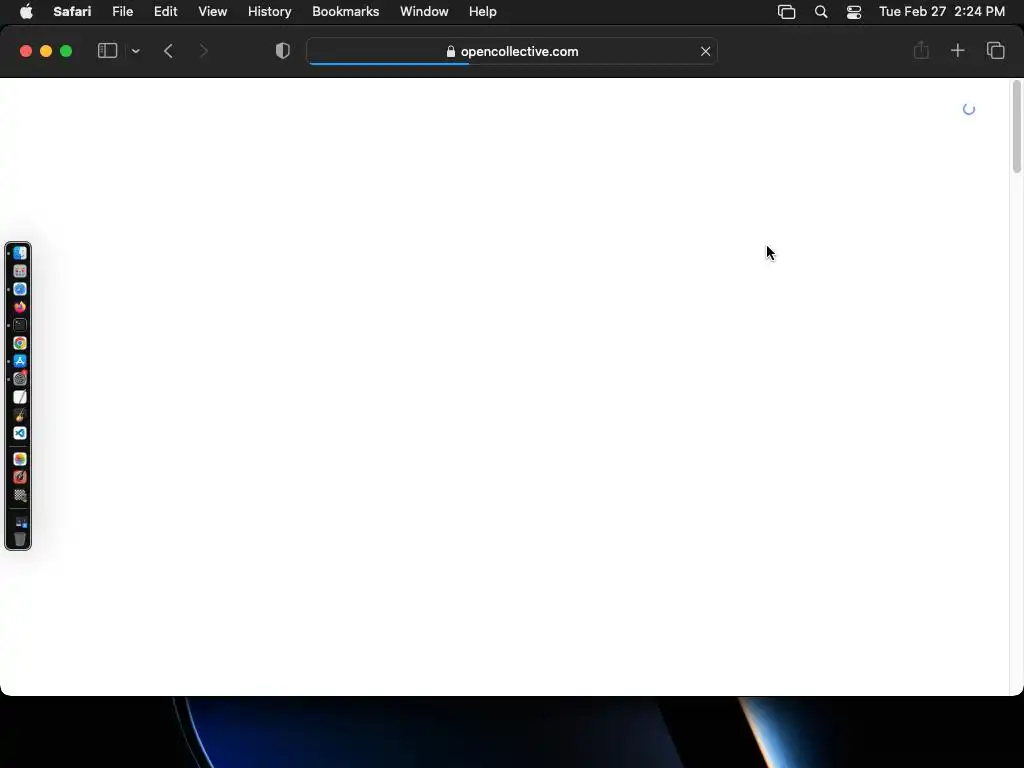Viewport: 1024px width, 768px height.
Task: Open the stacked windows item in dock
Action: (20, 522)
